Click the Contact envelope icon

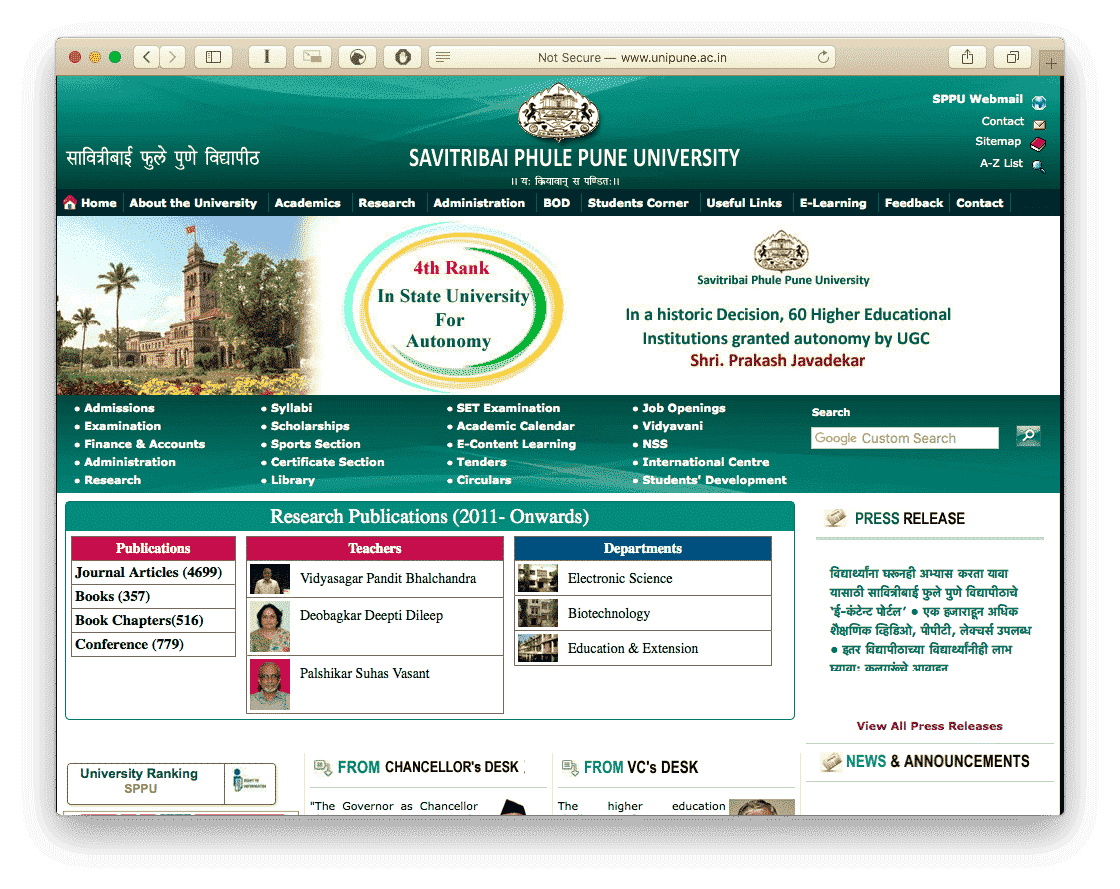point(1038,121)
